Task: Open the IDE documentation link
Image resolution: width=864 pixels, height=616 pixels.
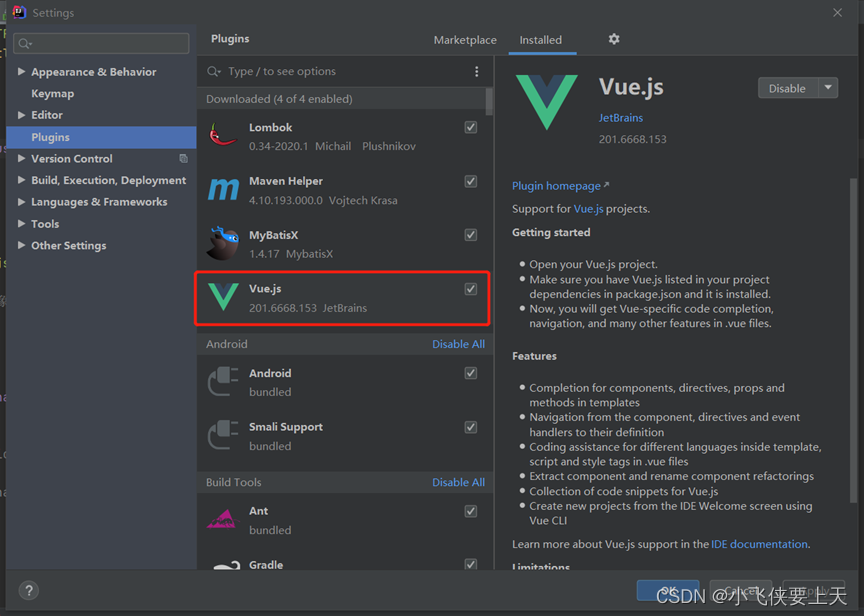Action: point(759,544)
